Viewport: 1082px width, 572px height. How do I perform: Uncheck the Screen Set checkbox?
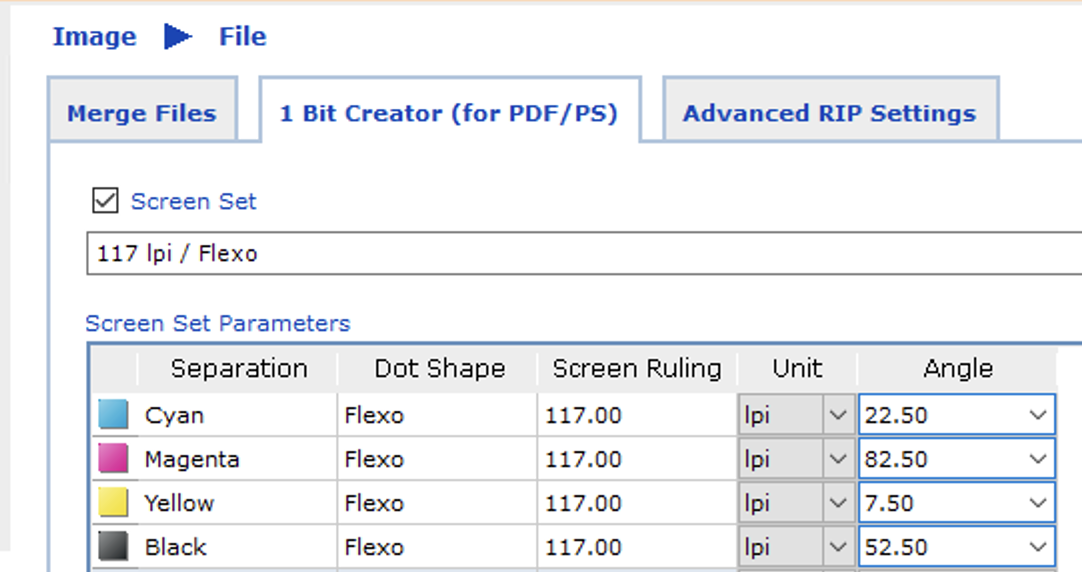point(105,201)
